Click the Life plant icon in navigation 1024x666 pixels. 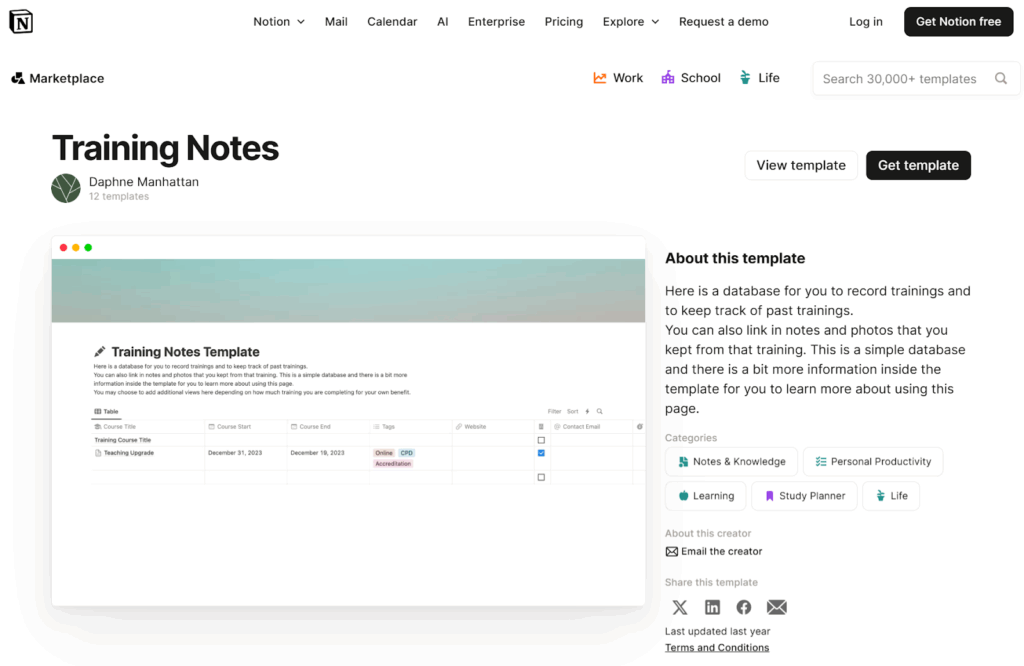point(745,78)
